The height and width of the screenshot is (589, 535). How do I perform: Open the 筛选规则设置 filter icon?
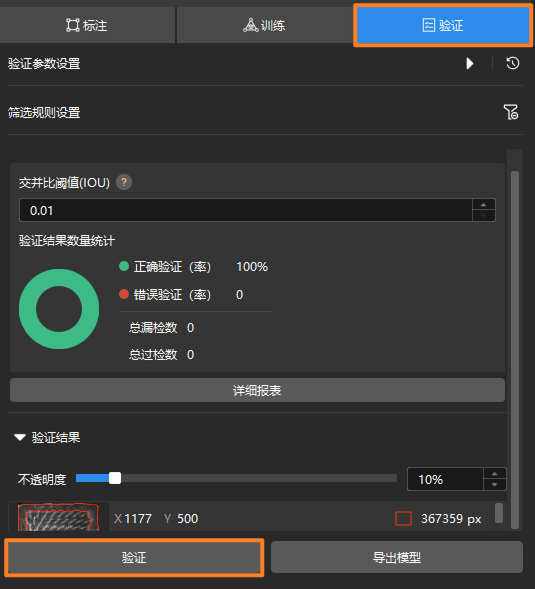click(x=511, y=112)
